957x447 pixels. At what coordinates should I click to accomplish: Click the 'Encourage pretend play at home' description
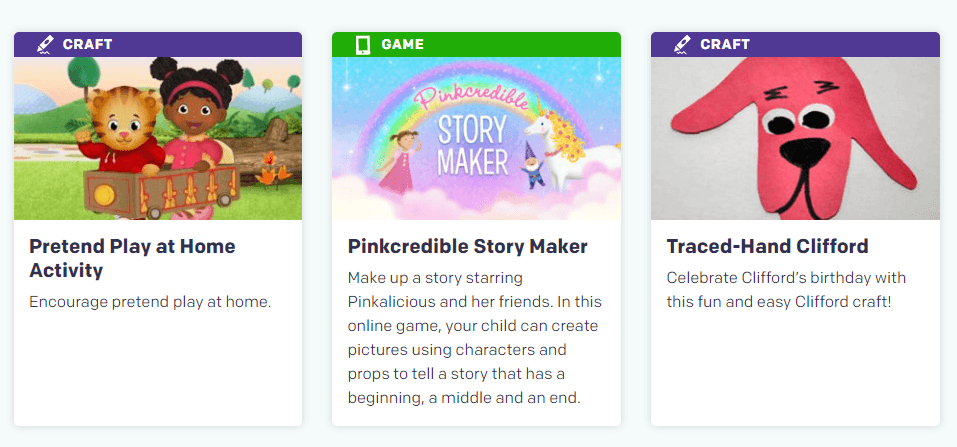tap(150, 302)
